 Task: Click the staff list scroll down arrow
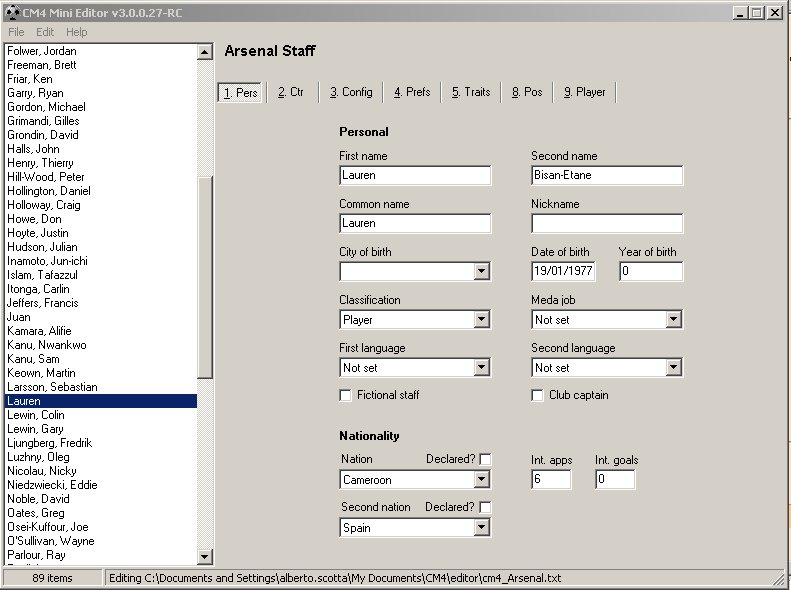[x=205, y=557]
